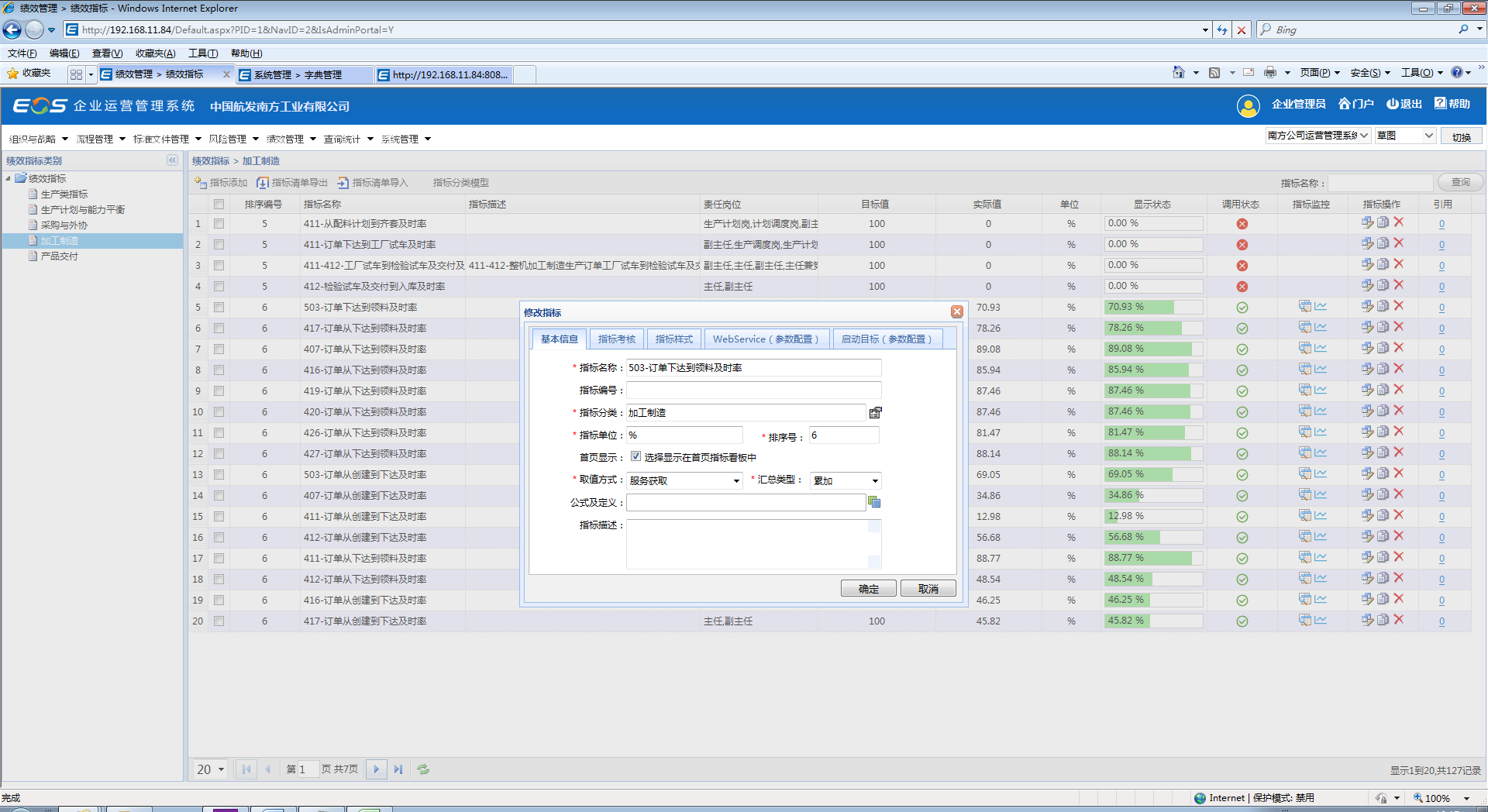Check the row 4 selection checkbox
The width and height of the screenshot is (1488, 812).
click(219, 287)
